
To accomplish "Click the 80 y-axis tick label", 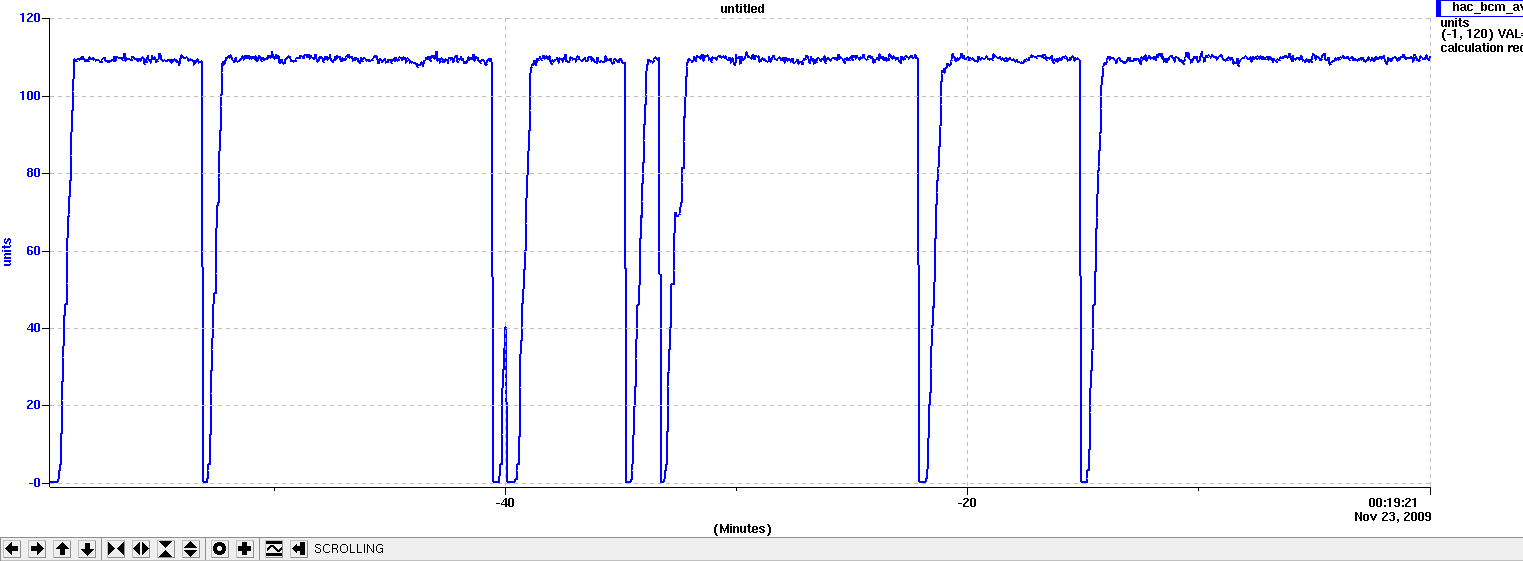I will pyautogui.click(x=34, y=173).
